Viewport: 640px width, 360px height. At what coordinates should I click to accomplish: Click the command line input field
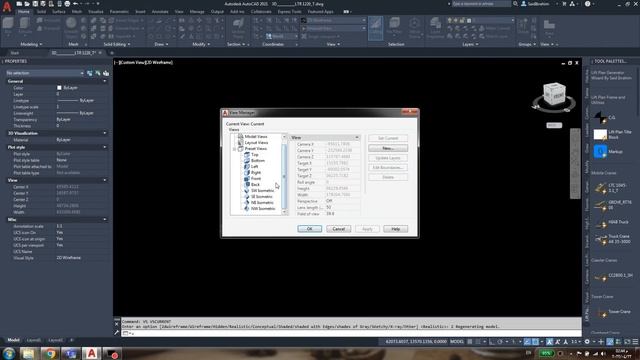tap(351, 333)
